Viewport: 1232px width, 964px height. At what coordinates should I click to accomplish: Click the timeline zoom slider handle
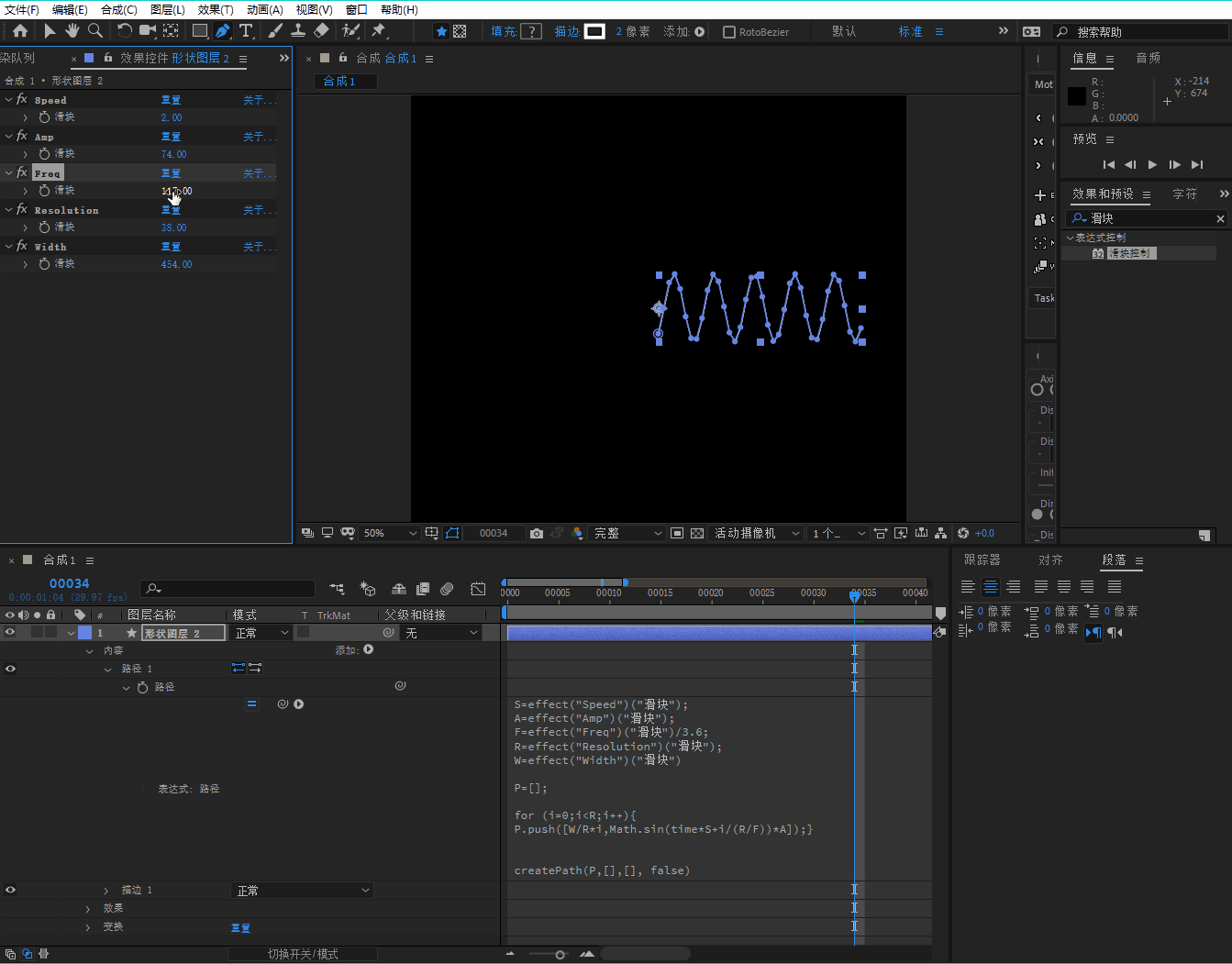[560, 955]
